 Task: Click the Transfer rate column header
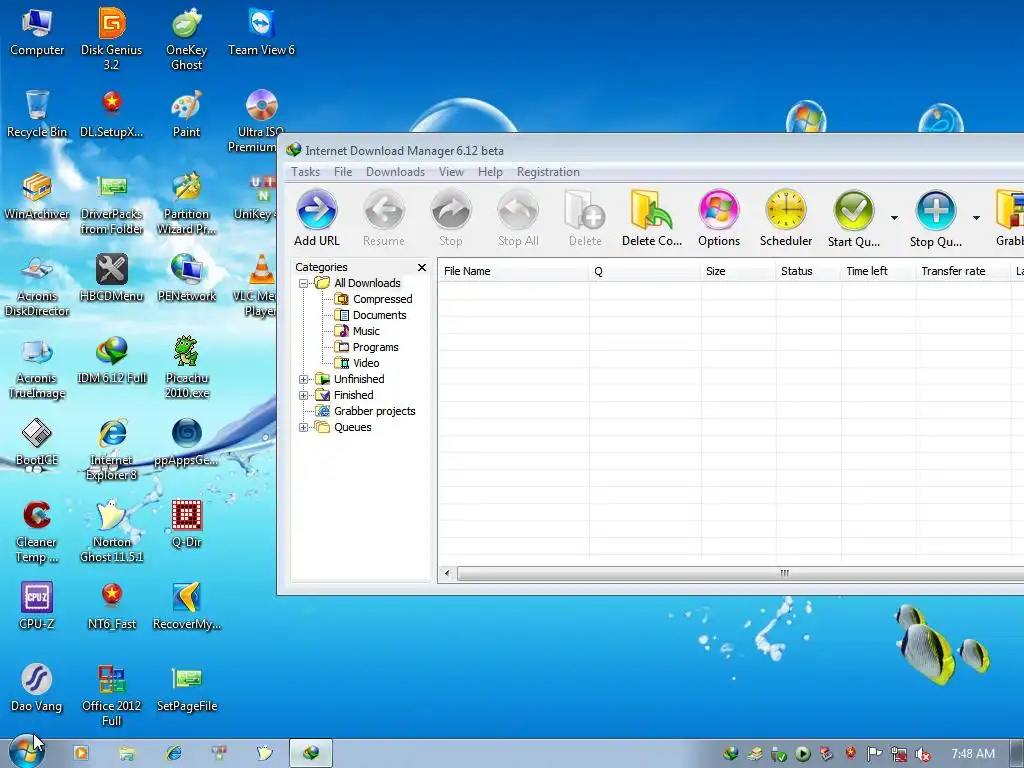tap(962, 271)
